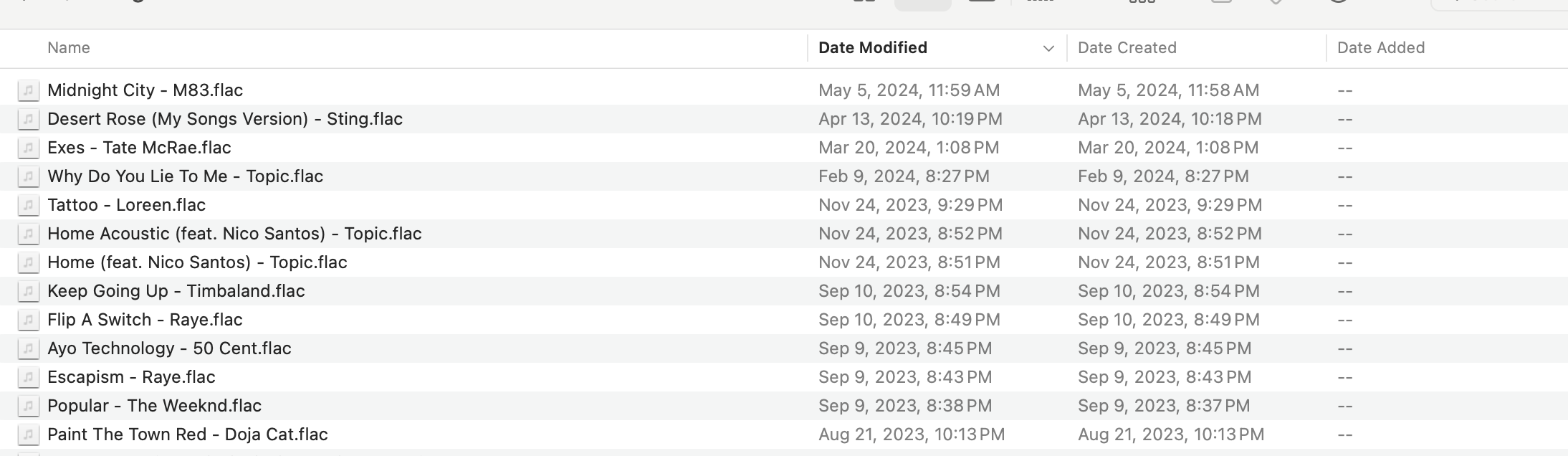
Task: Select the icon for Keep Going Up - Timbaland.flac
Action: [28, 291]
